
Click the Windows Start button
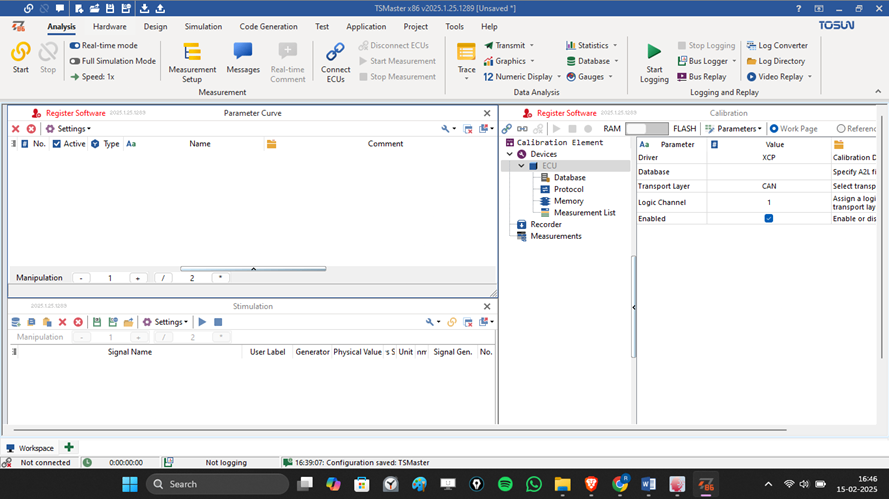[x=130, y=484]
